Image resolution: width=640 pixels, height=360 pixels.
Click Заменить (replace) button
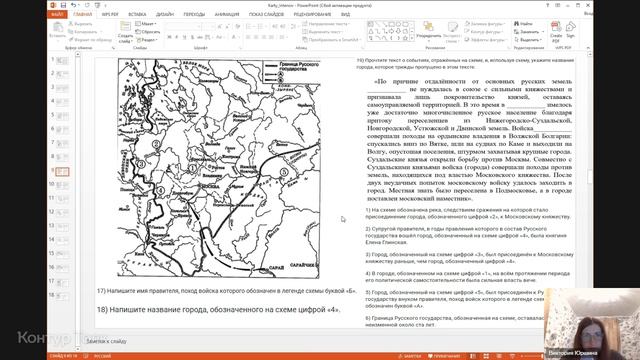529,32
